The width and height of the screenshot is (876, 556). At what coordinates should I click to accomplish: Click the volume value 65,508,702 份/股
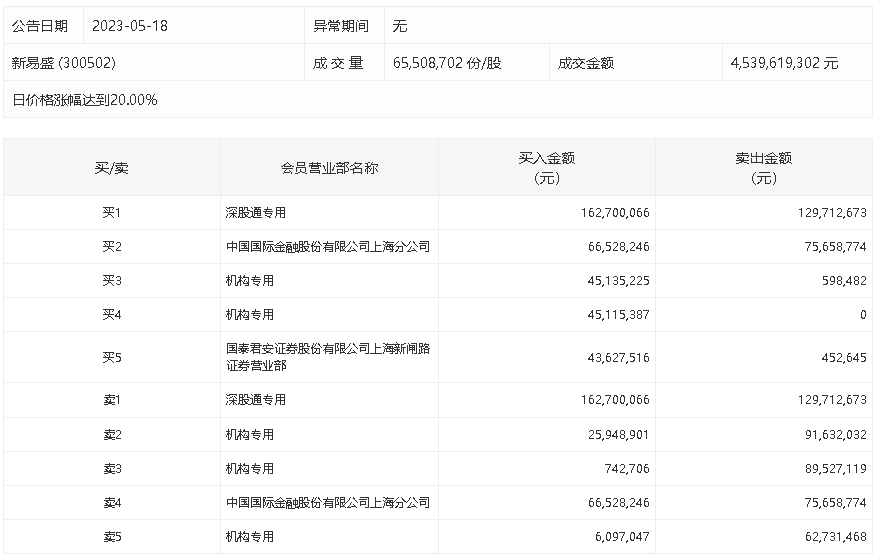click(447, 63)
